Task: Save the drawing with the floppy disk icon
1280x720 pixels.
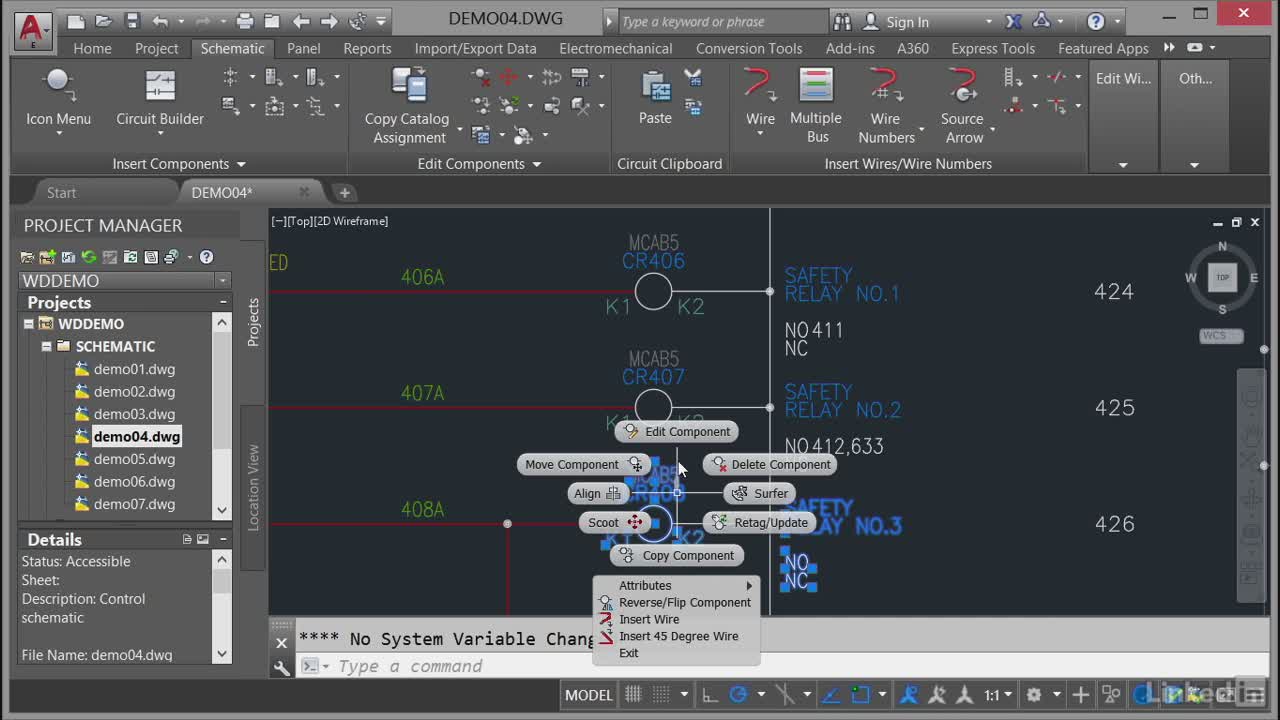Action: pos(132,21)
